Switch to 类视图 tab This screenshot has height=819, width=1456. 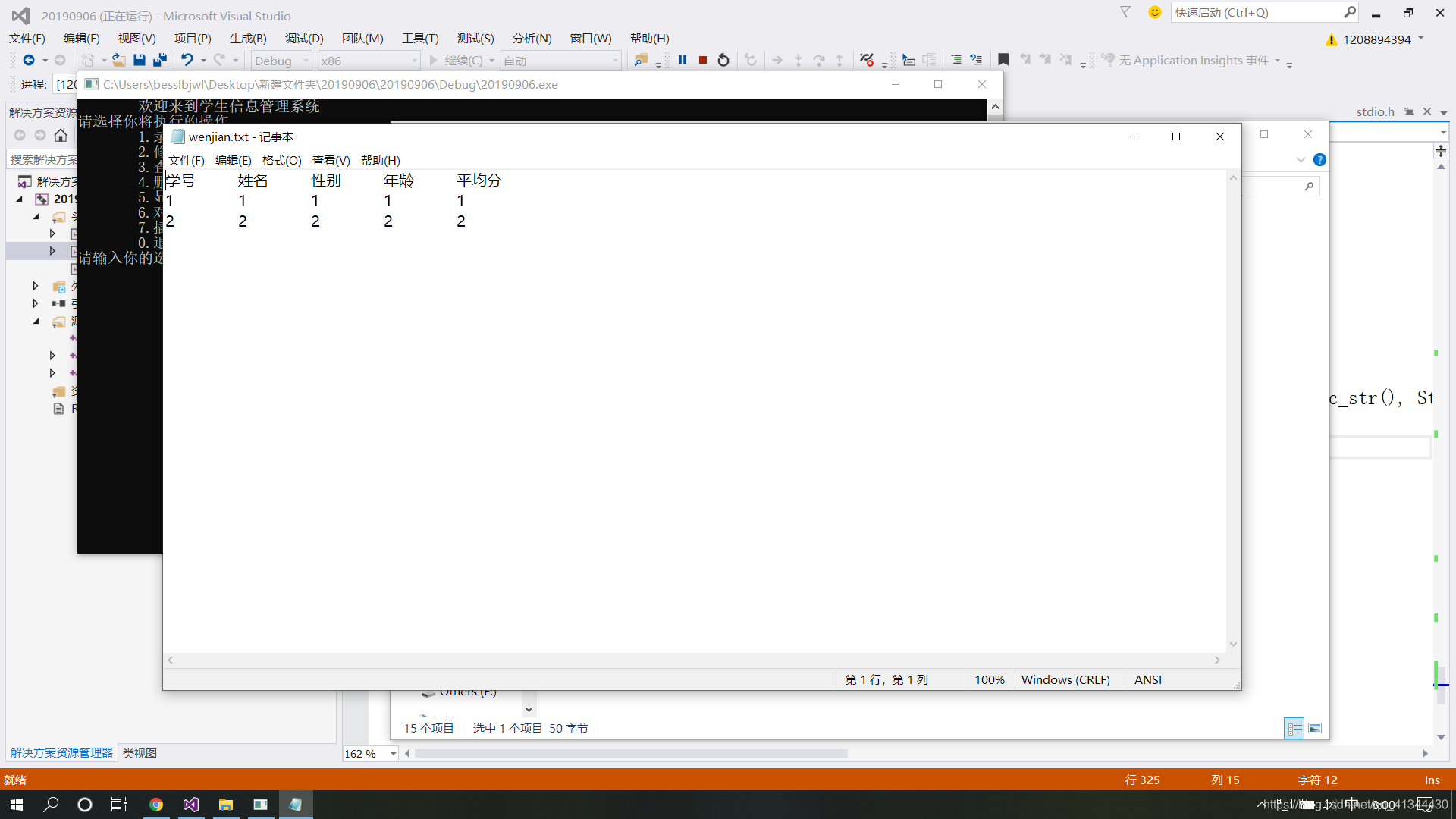140,753
